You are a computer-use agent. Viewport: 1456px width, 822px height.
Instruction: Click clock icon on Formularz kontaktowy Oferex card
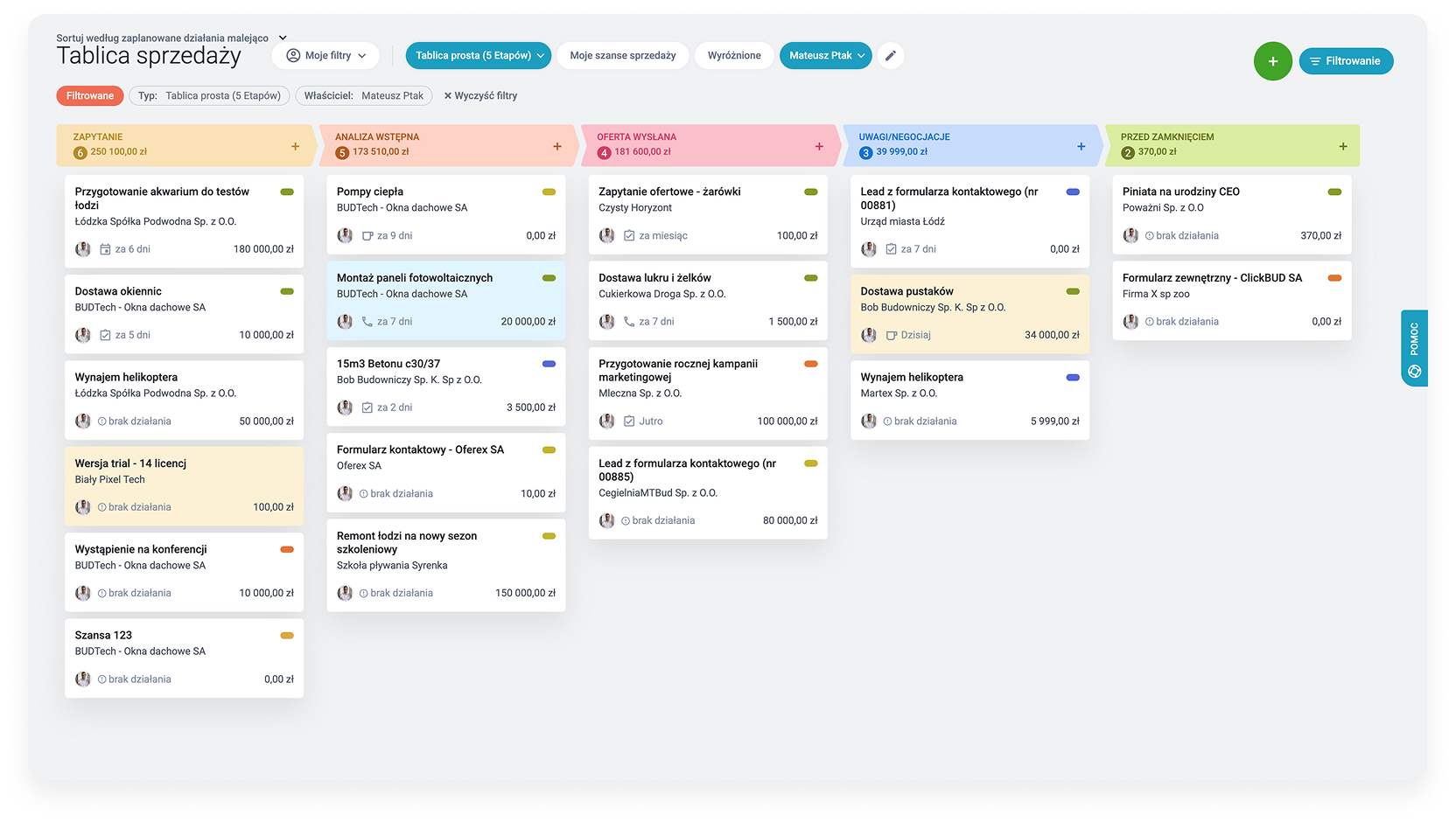coord(364,494)
